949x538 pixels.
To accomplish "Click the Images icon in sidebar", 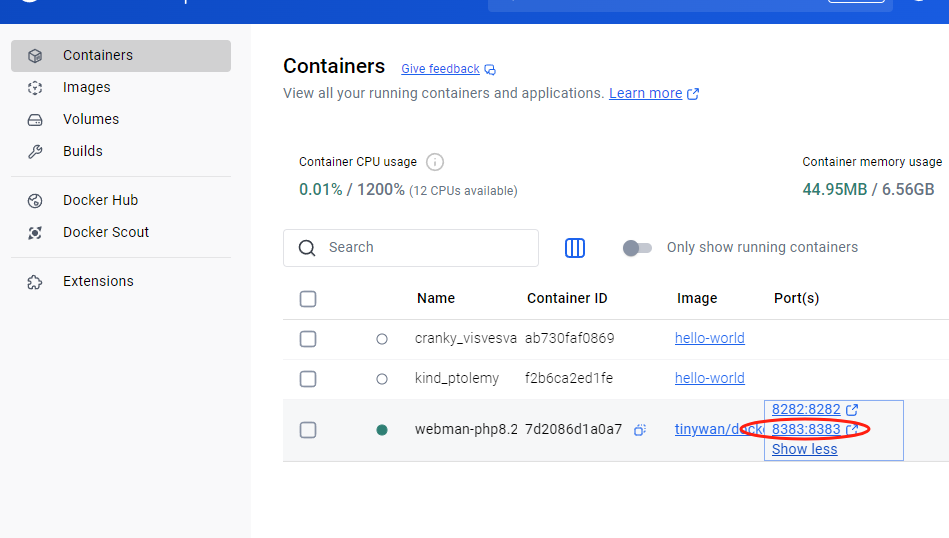I will click(x=35, y=88).
